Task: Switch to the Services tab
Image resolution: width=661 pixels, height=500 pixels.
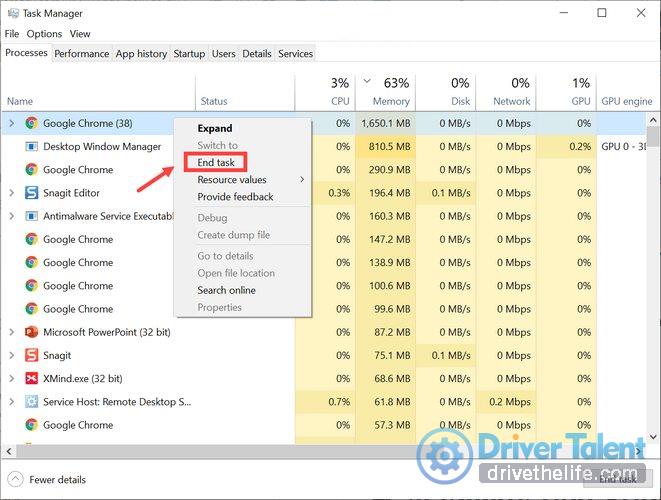Action: tap(296, 54)
